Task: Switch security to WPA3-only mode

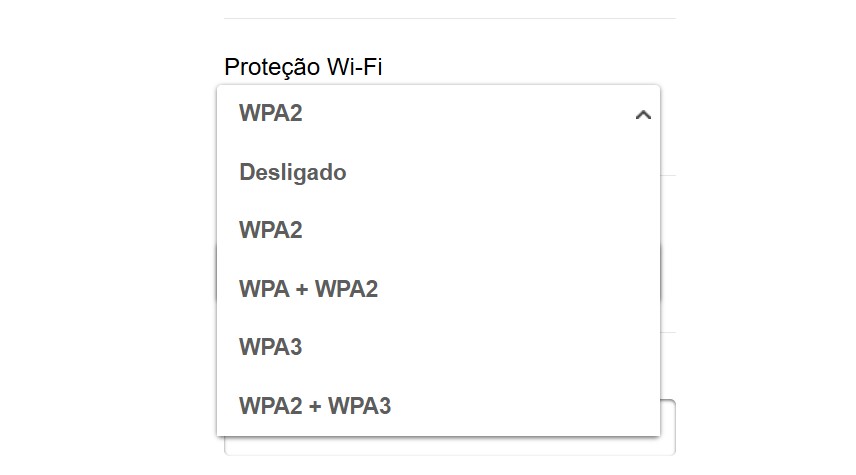Action: click(271, 348)
